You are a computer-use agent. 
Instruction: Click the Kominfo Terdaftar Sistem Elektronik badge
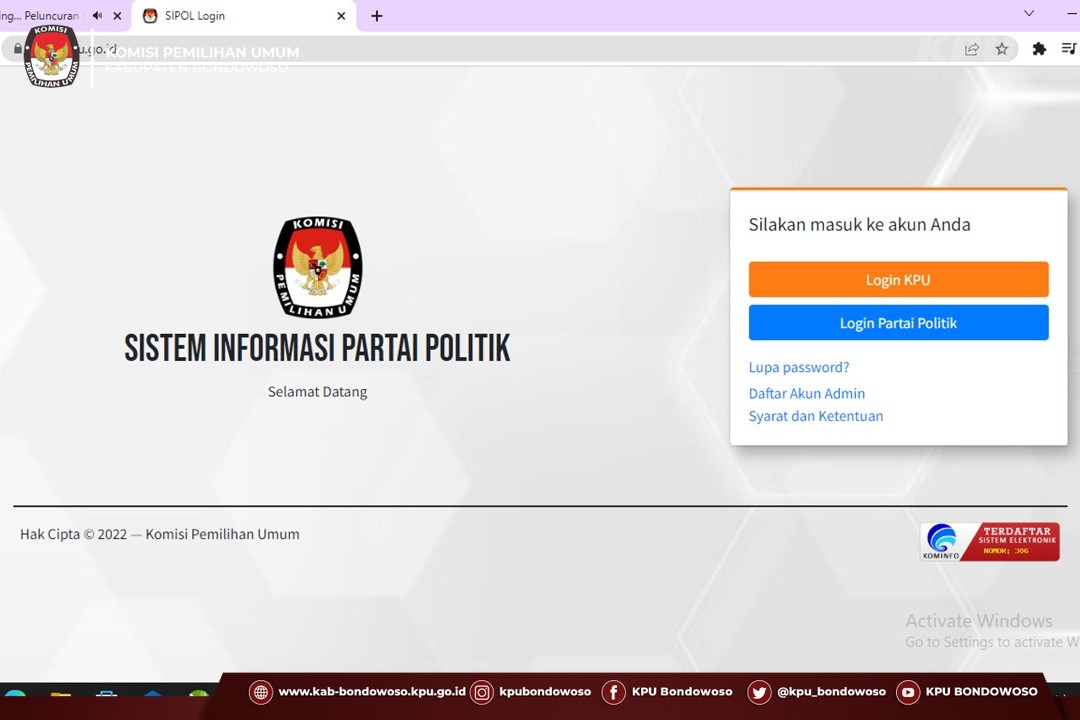[989, 542]
